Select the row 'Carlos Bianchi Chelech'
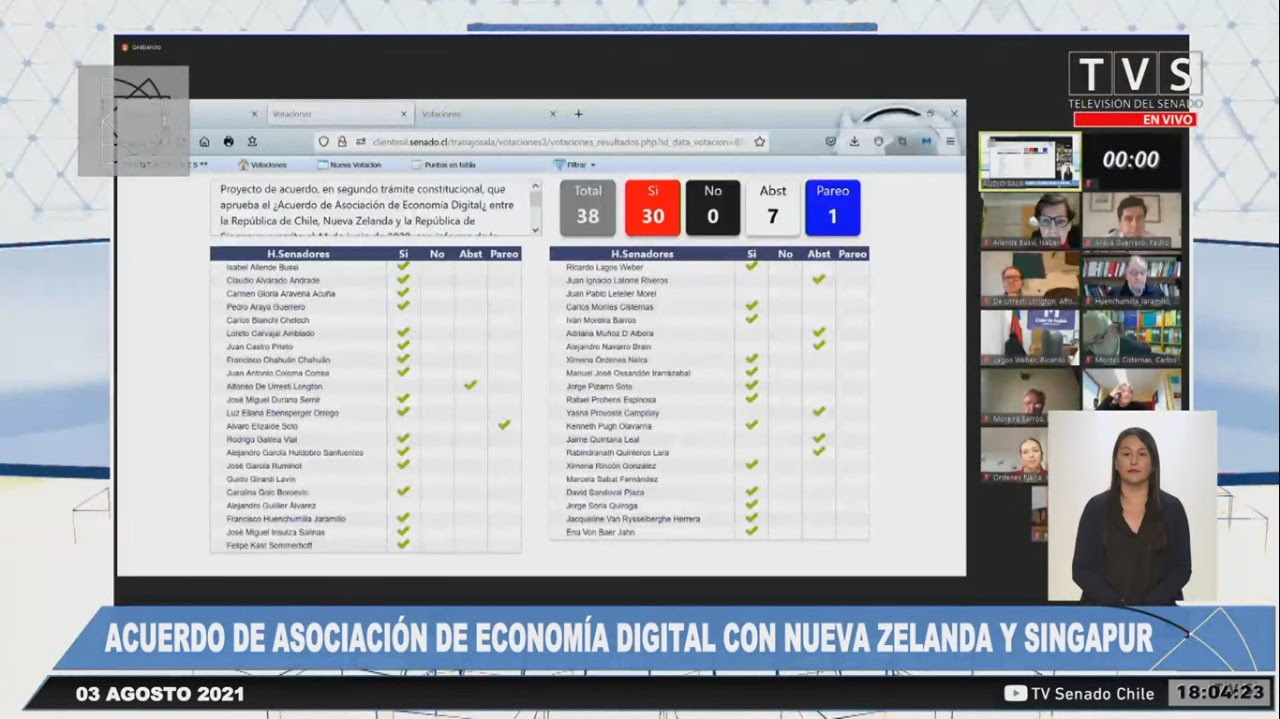 tap(365, 320)
